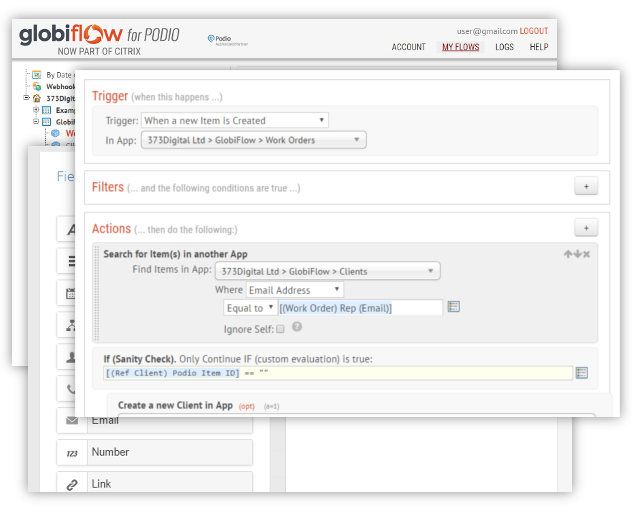
Task: Open the In App dropdown for Work Orders
Action: 254,140
